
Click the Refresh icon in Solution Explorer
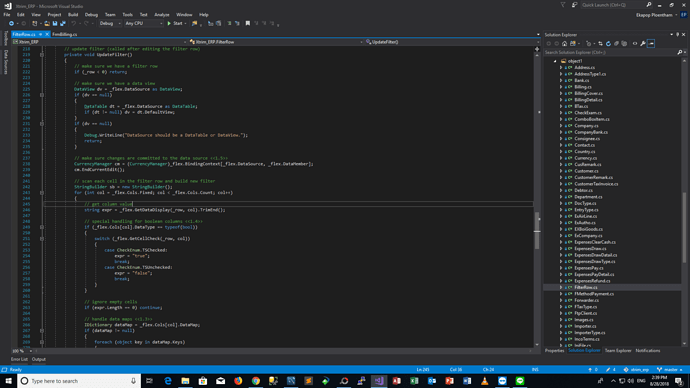(608, 44)
